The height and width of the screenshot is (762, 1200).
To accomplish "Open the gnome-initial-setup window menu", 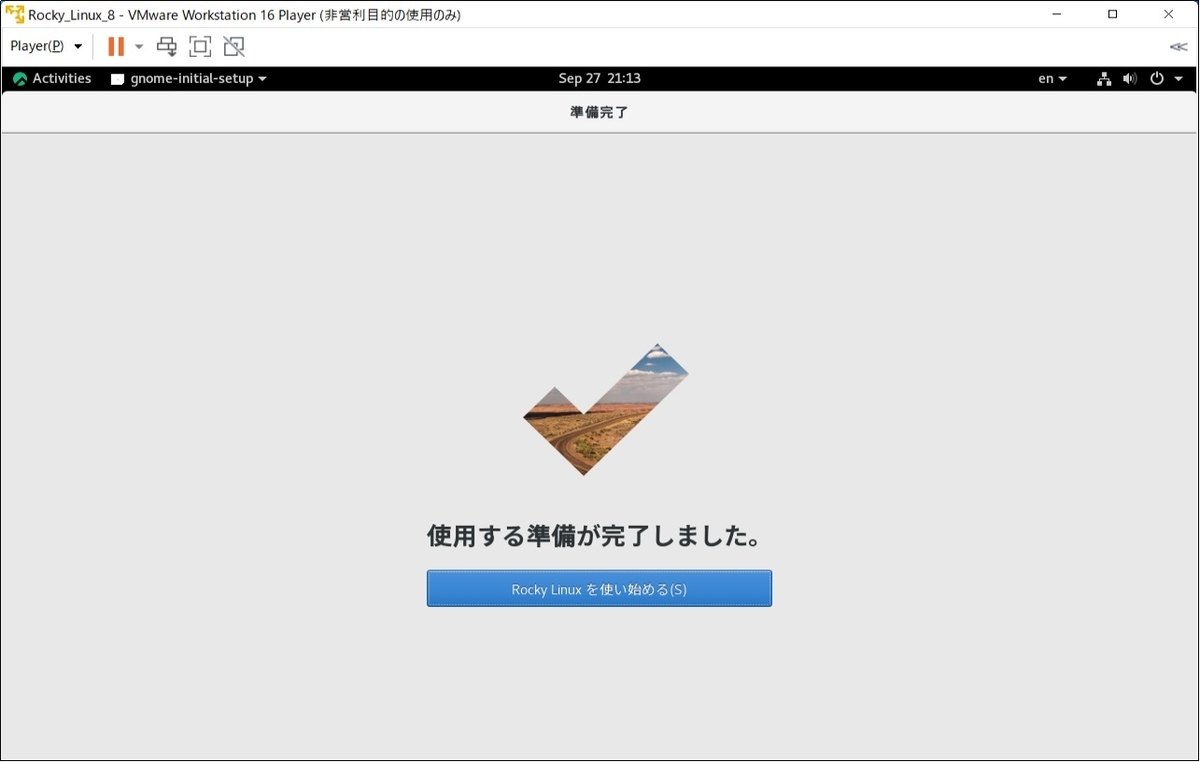I will click(190, 78).
